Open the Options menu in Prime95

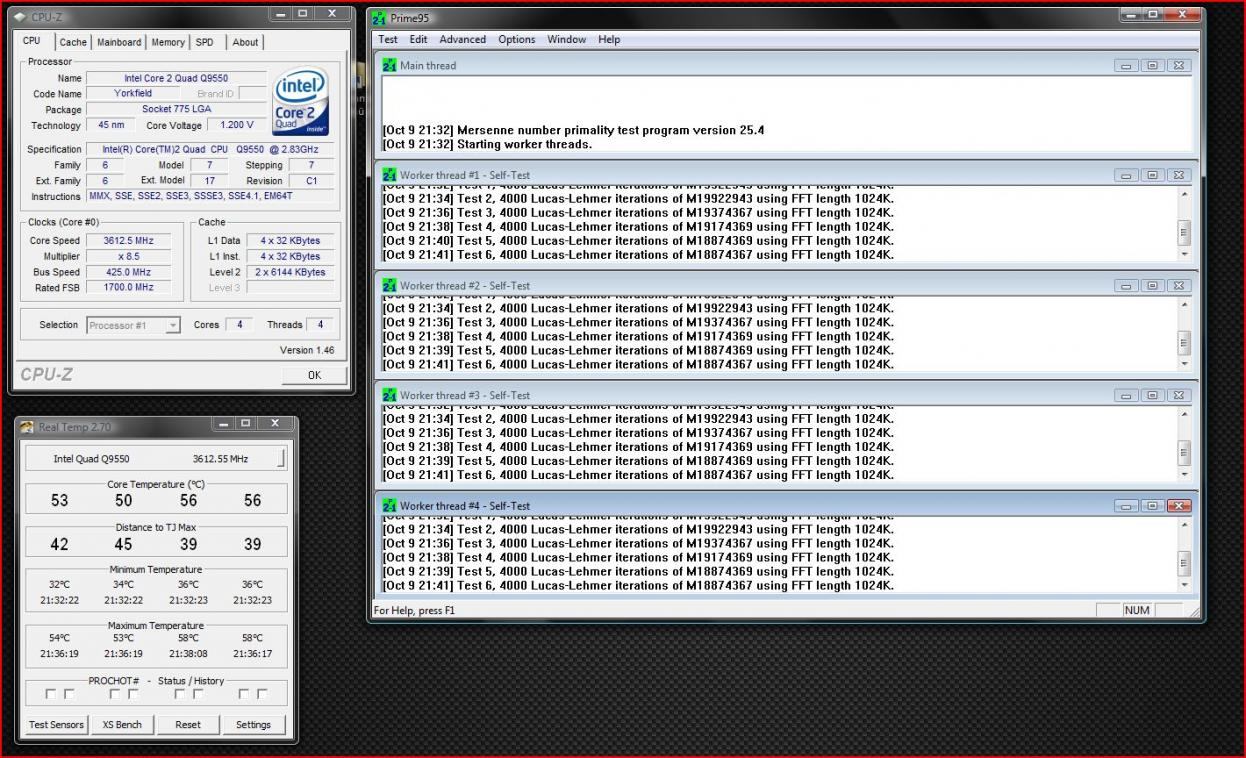[517, 39]
